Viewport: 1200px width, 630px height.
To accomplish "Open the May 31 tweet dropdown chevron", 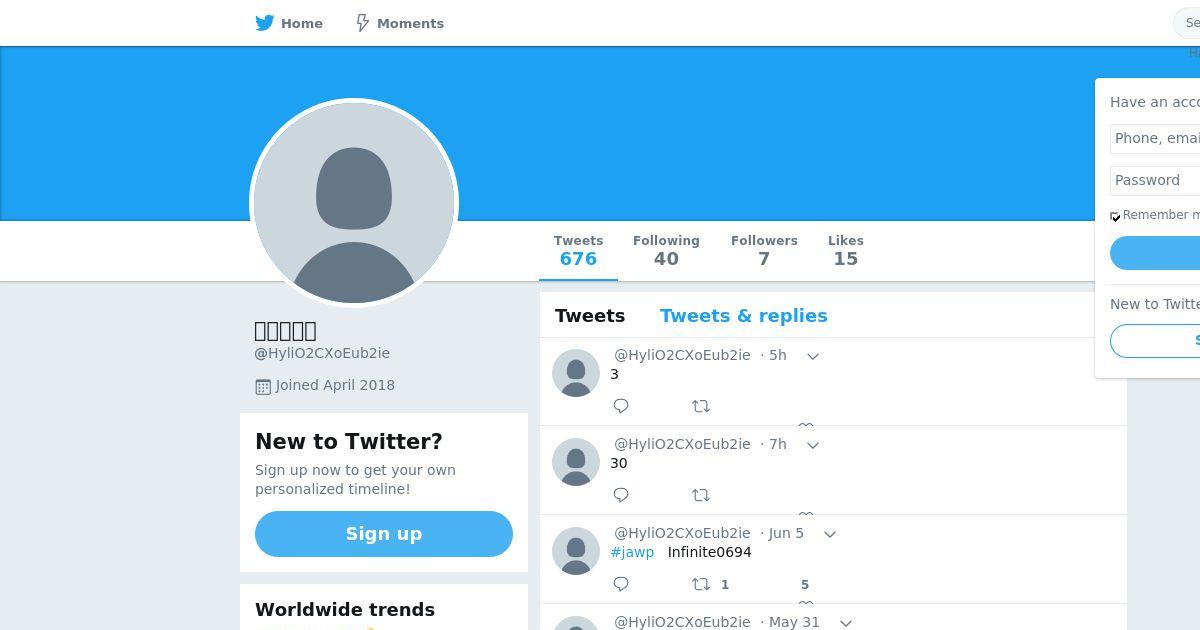I will (x=846, y=623).
